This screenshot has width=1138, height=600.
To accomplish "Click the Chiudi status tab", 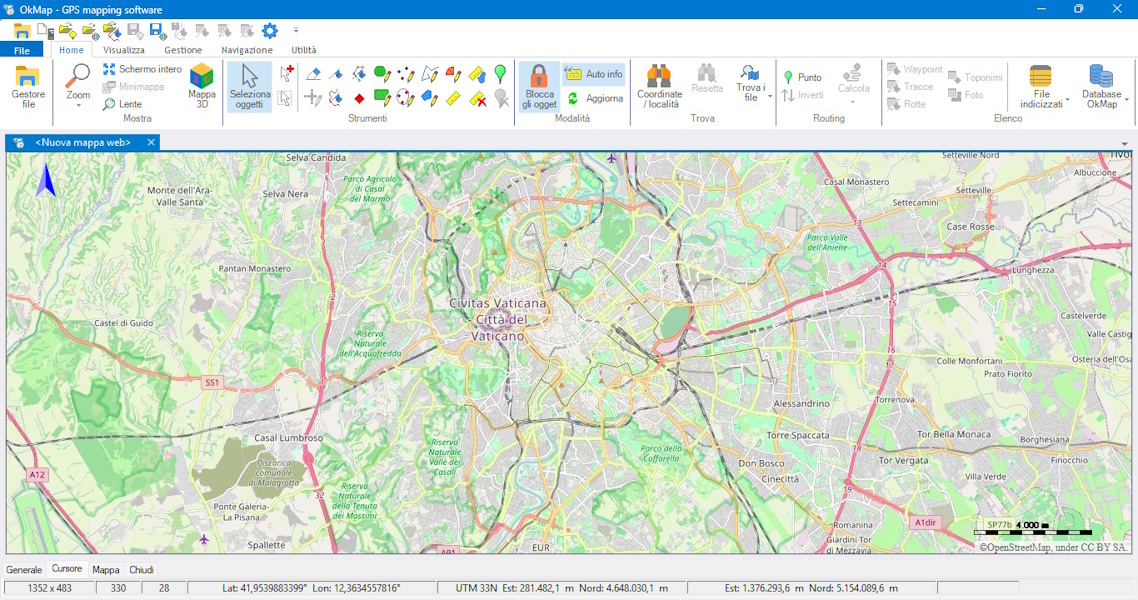I will coord(142,570).
